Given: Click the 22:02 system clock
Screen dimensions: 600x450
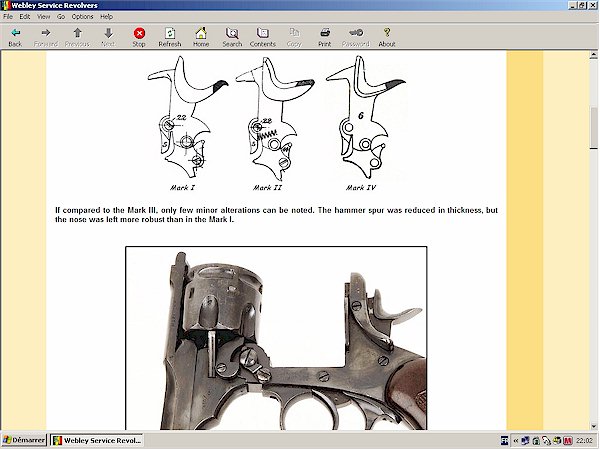Looking at the screenshot, I should pos(584,440).
